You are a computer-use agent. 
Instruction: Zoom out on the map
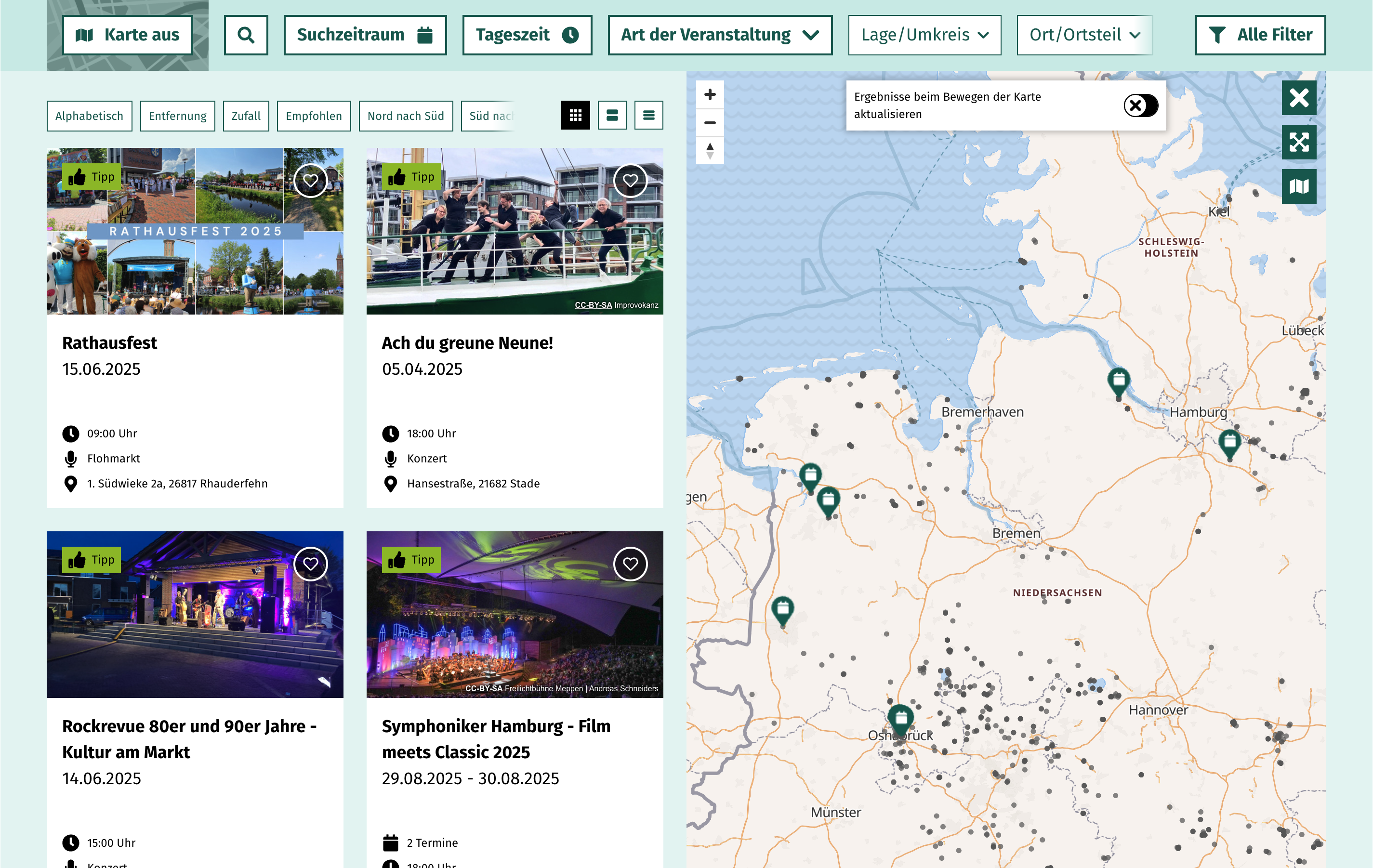710,122
